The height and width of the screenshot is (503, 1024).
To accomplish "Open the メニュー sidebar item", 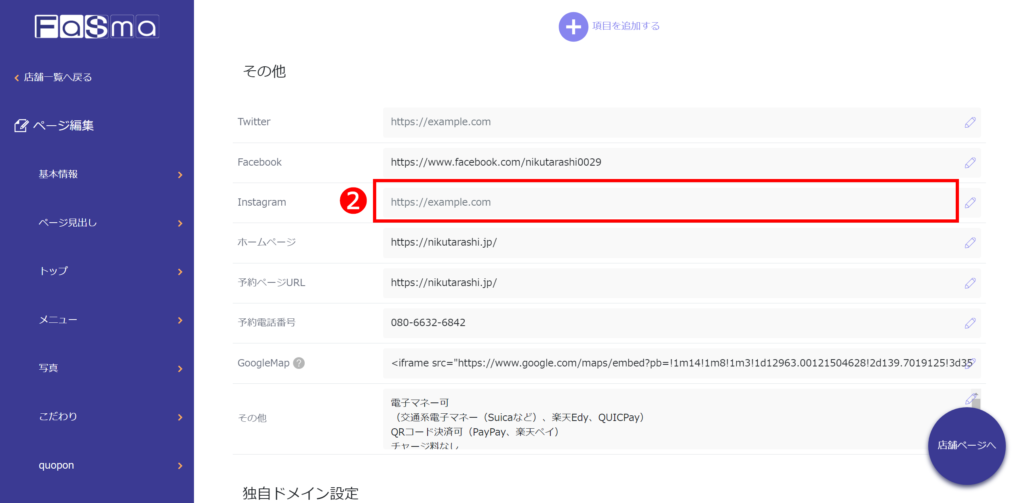I will click(108, 320).
